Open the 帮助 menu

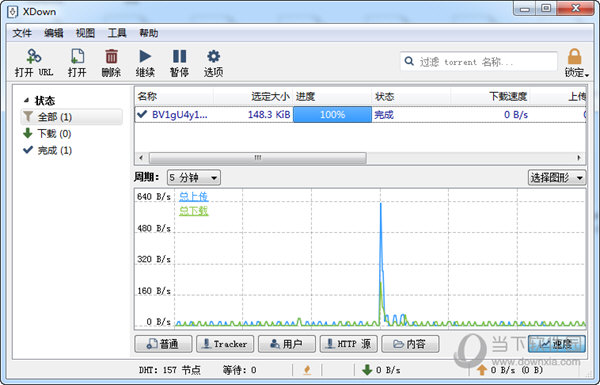148,33
